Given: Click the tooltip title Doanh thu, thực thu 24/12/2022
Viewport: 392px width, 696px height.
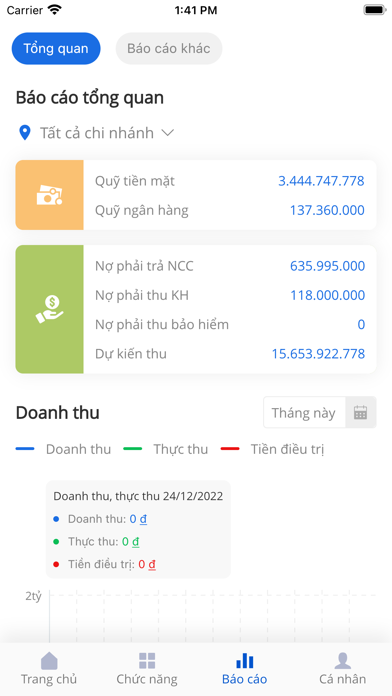Looking at the screenshot, I should (138, 496).
